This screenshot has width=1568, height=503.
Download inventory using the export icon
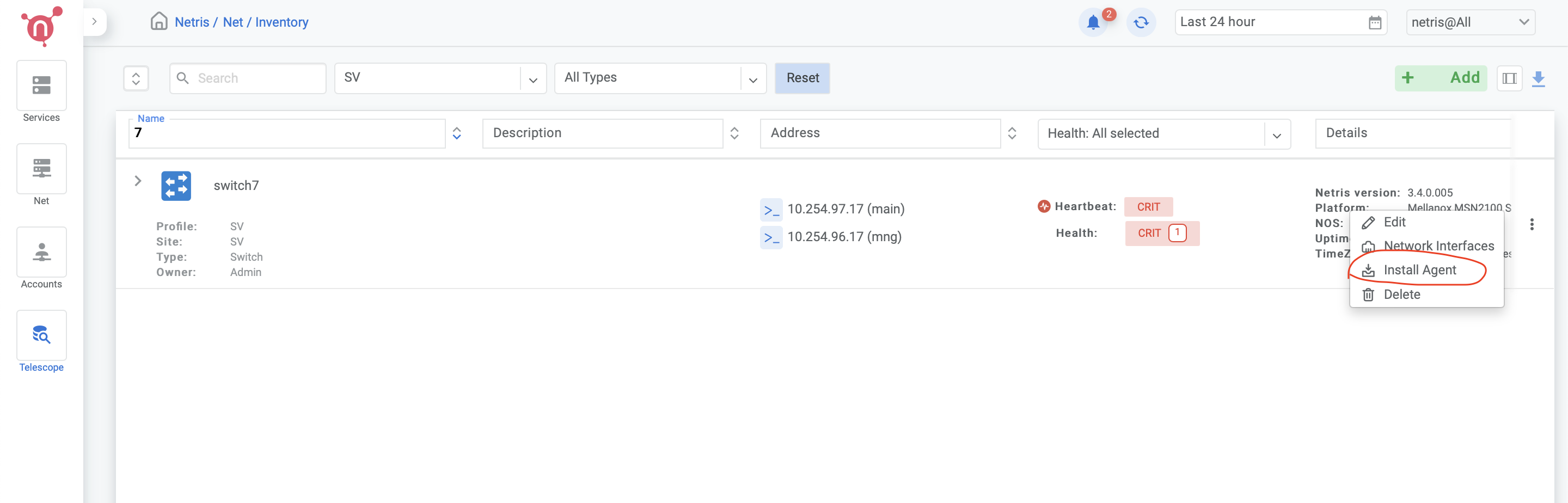pos(1538,78)
